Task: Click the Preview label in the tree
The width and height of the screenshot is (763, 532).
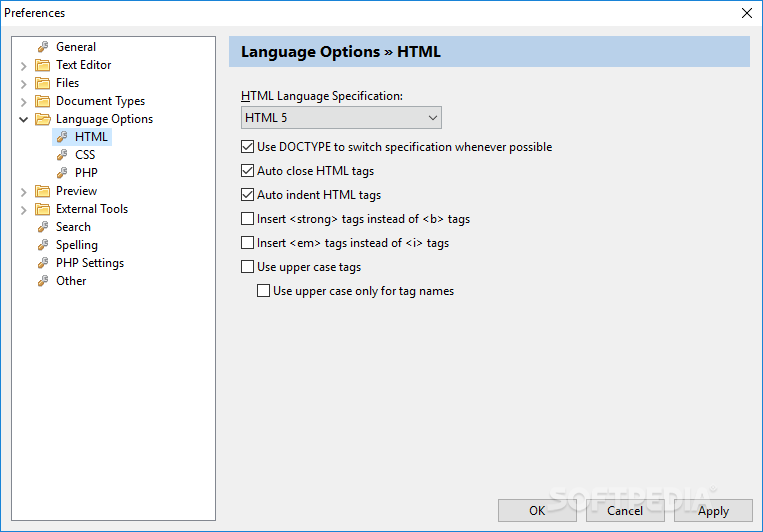Action: 76,191
